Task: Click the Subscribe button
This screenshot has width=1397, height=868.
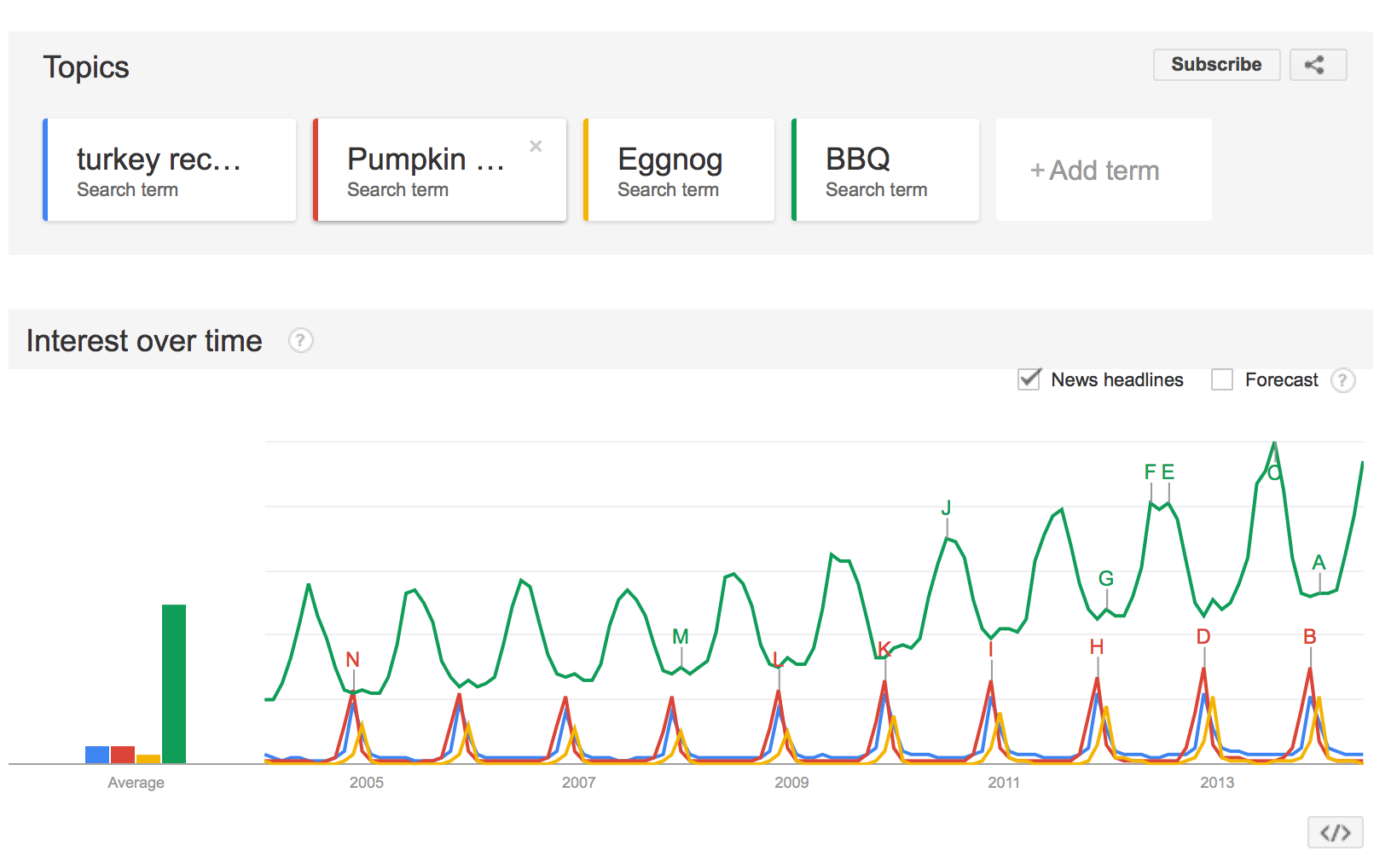Action: pyautogui.click(x=1216, y=64)
